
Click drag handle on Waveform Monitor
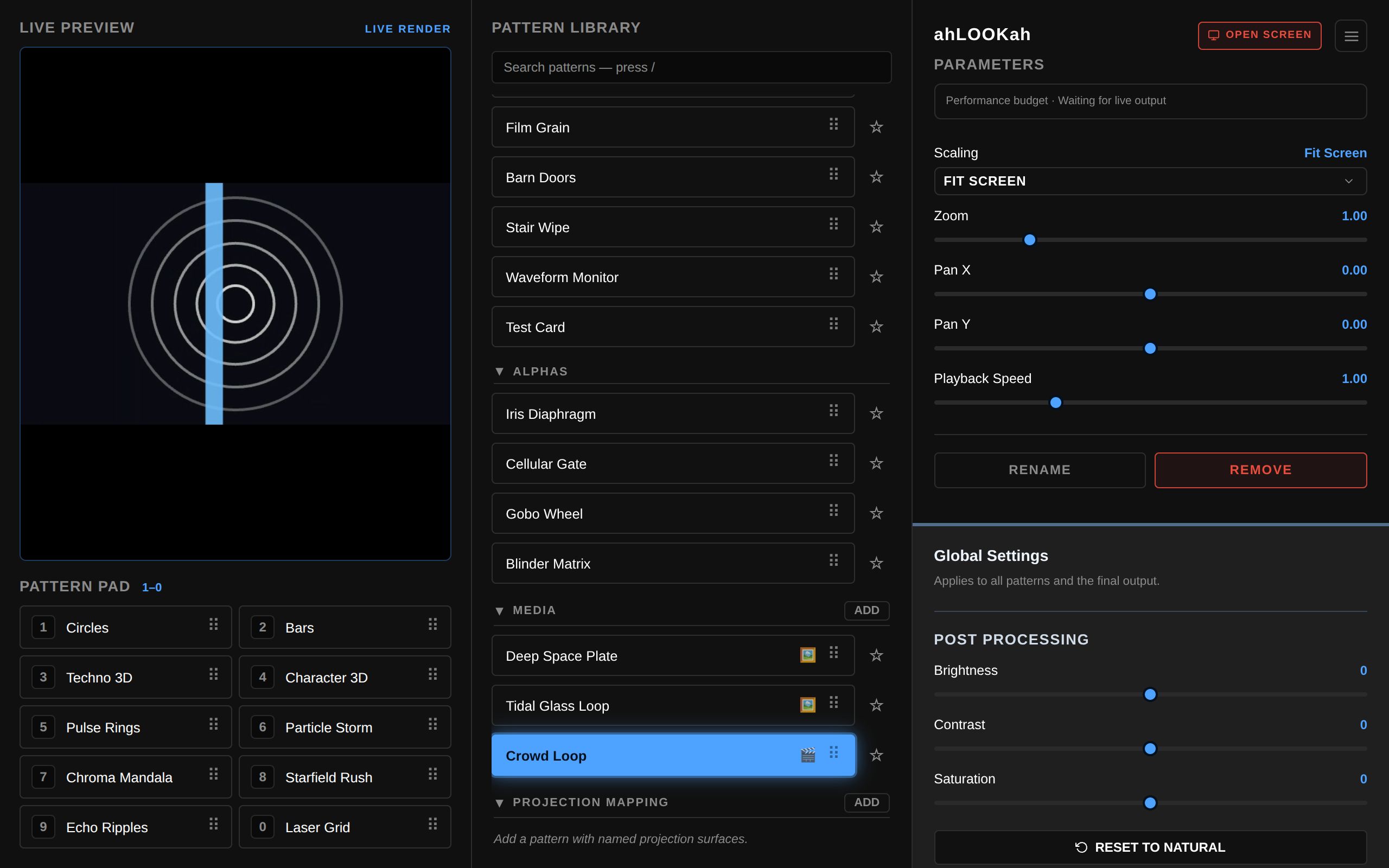[x=833, y=274]
